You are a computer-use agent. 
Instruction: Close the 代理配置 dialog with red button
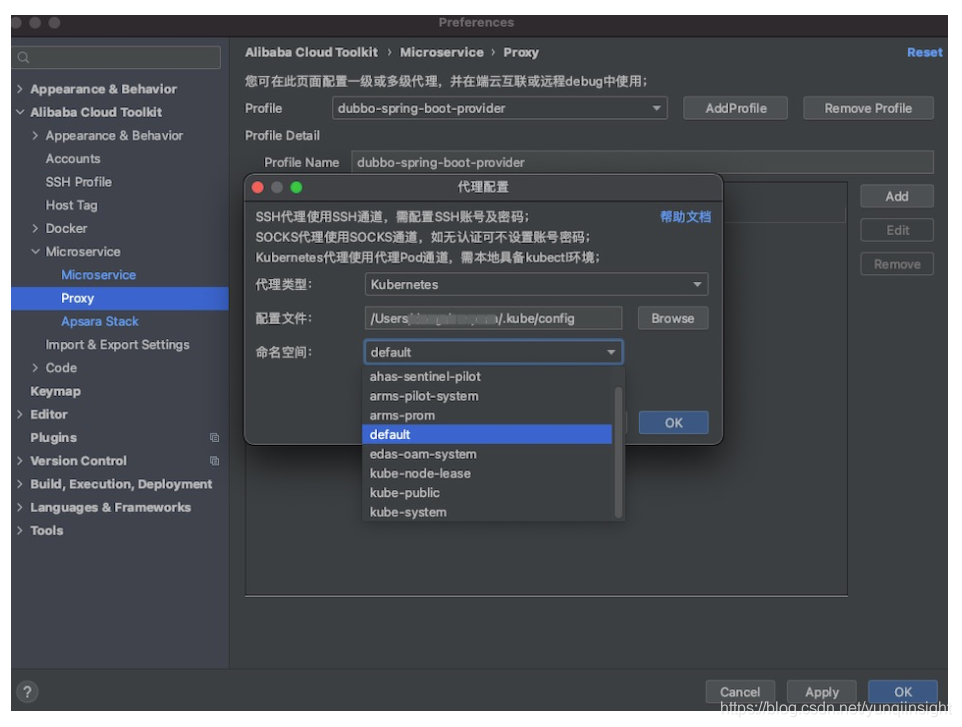(258, 188)
